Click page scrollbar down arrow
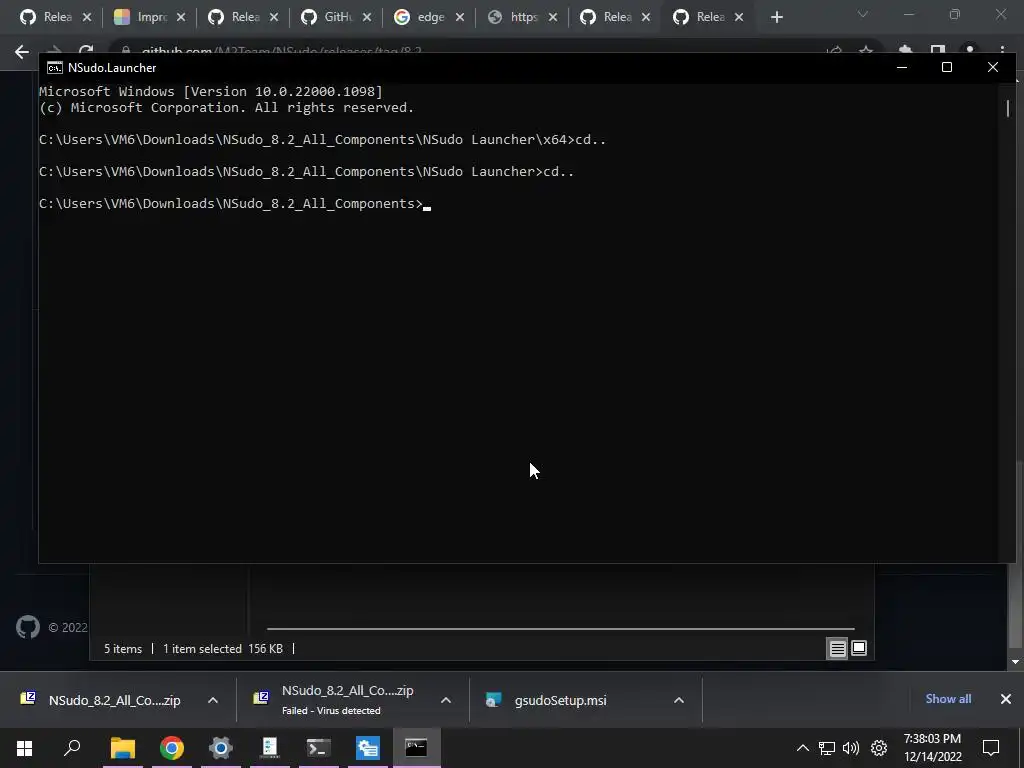Viewport: 1024px width, 768px height. click(x=1016, y=662)
